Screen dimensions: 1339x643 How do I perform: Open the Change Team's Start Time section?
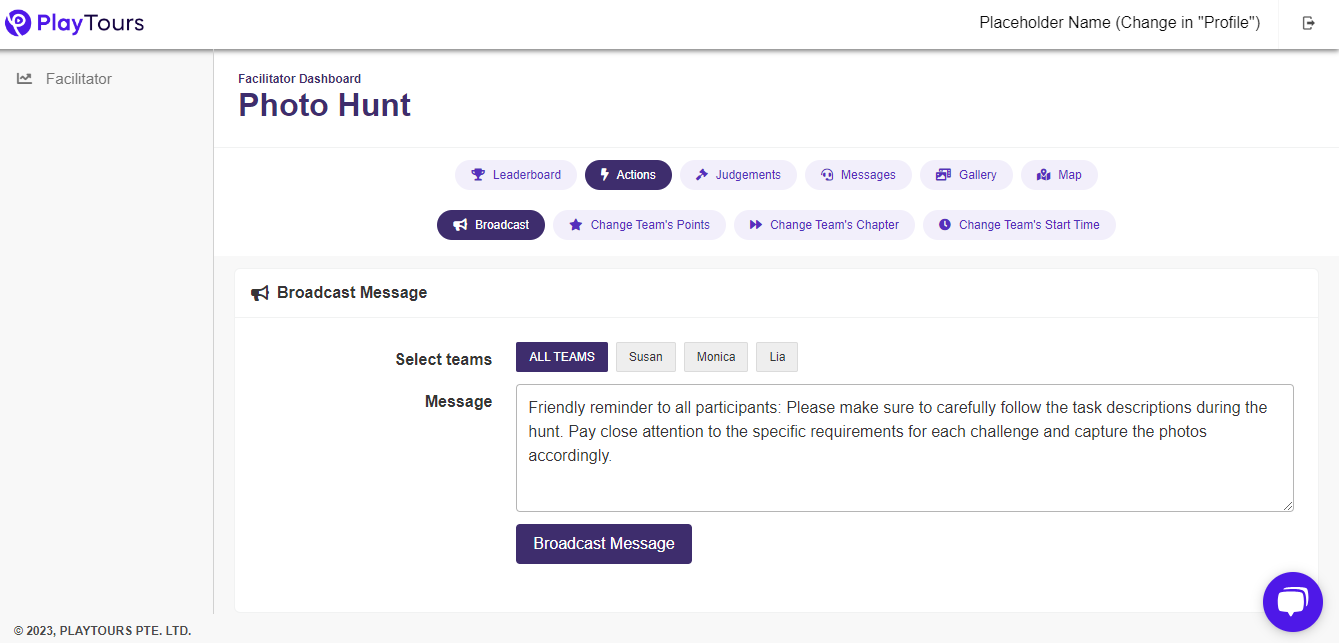(x=1018, y=224)
